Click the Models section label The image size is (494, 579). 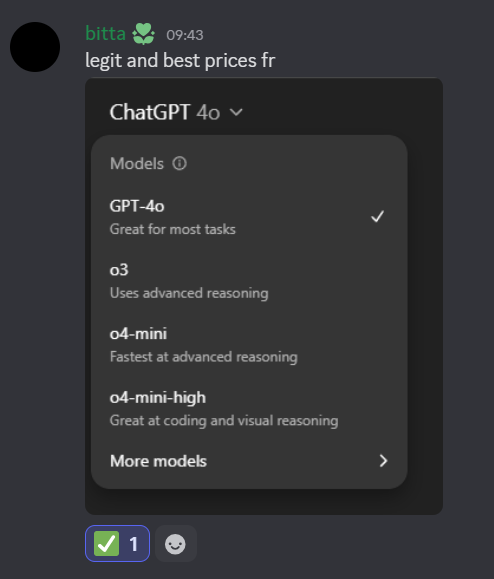137,164
